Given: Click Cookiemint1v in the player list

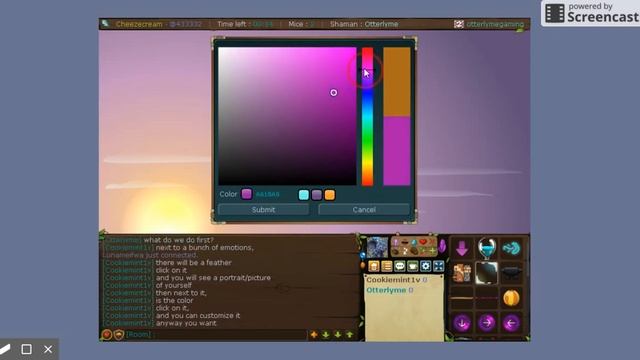Looking at the screenshot, I should click(x=393, y=280).
